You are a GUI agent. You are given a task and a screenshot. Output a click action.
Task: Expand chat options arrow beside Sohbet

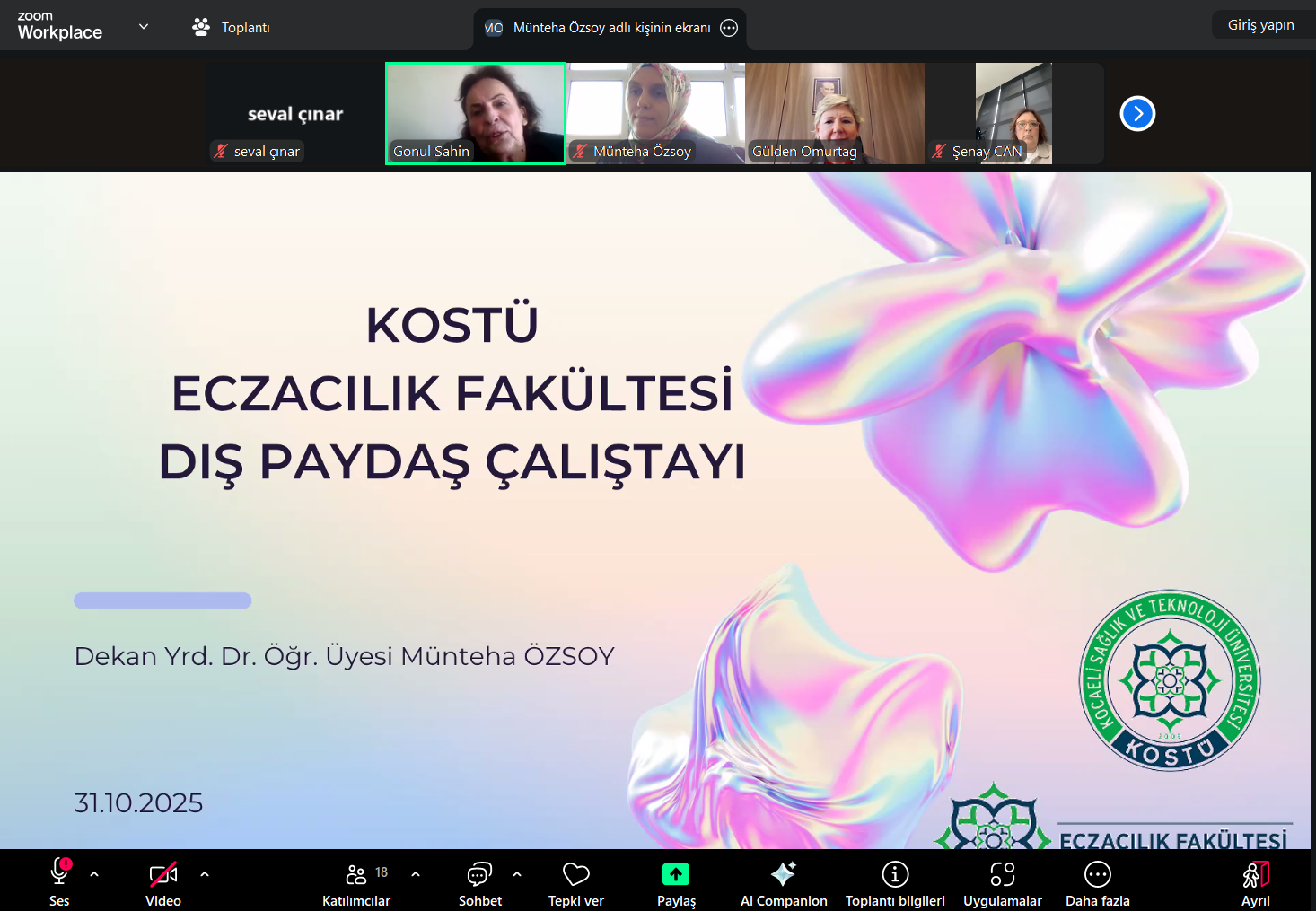click(x=517, y=873)
